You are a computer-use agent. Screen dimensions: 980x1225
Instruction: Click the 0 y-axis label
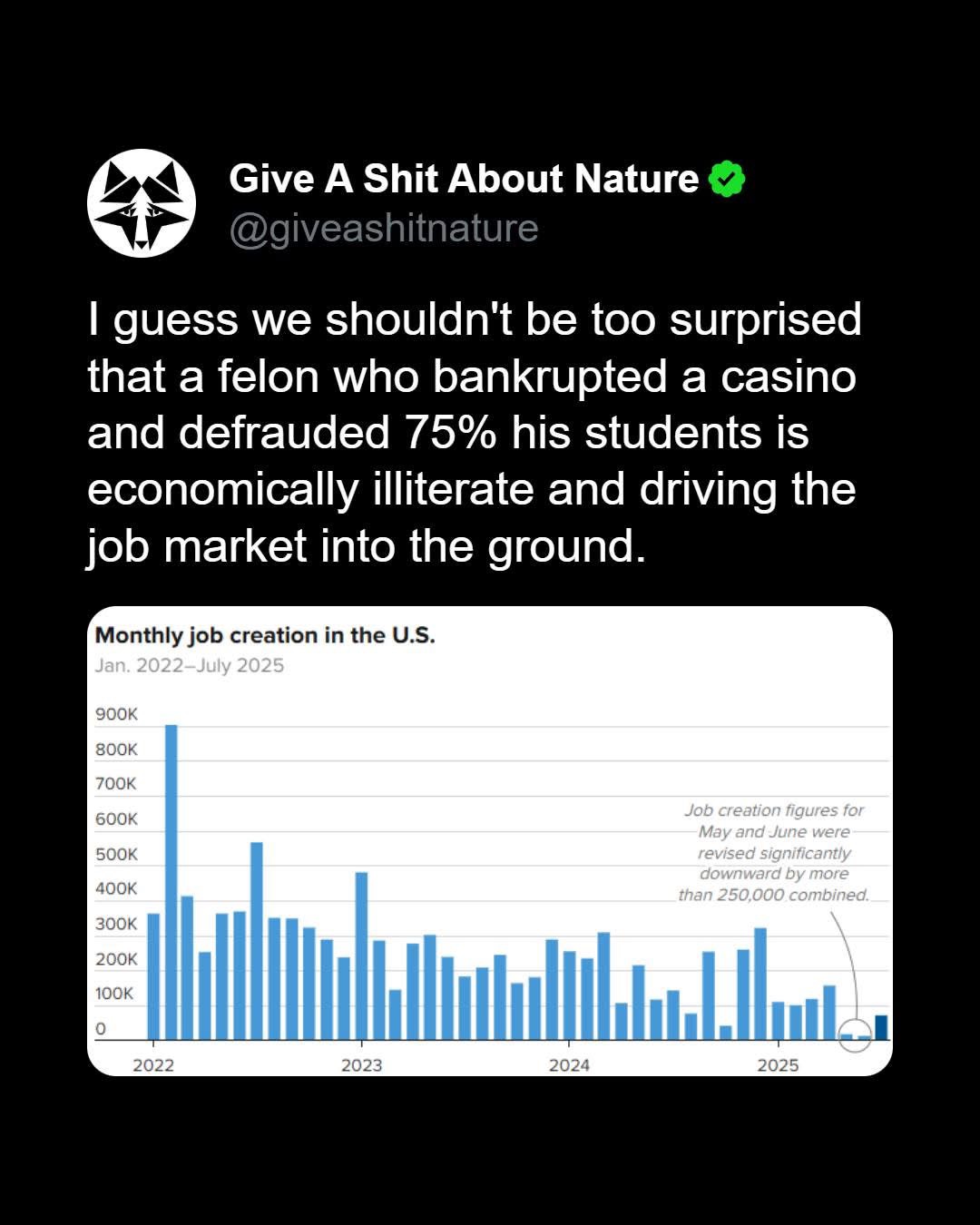pos(101,1029)
